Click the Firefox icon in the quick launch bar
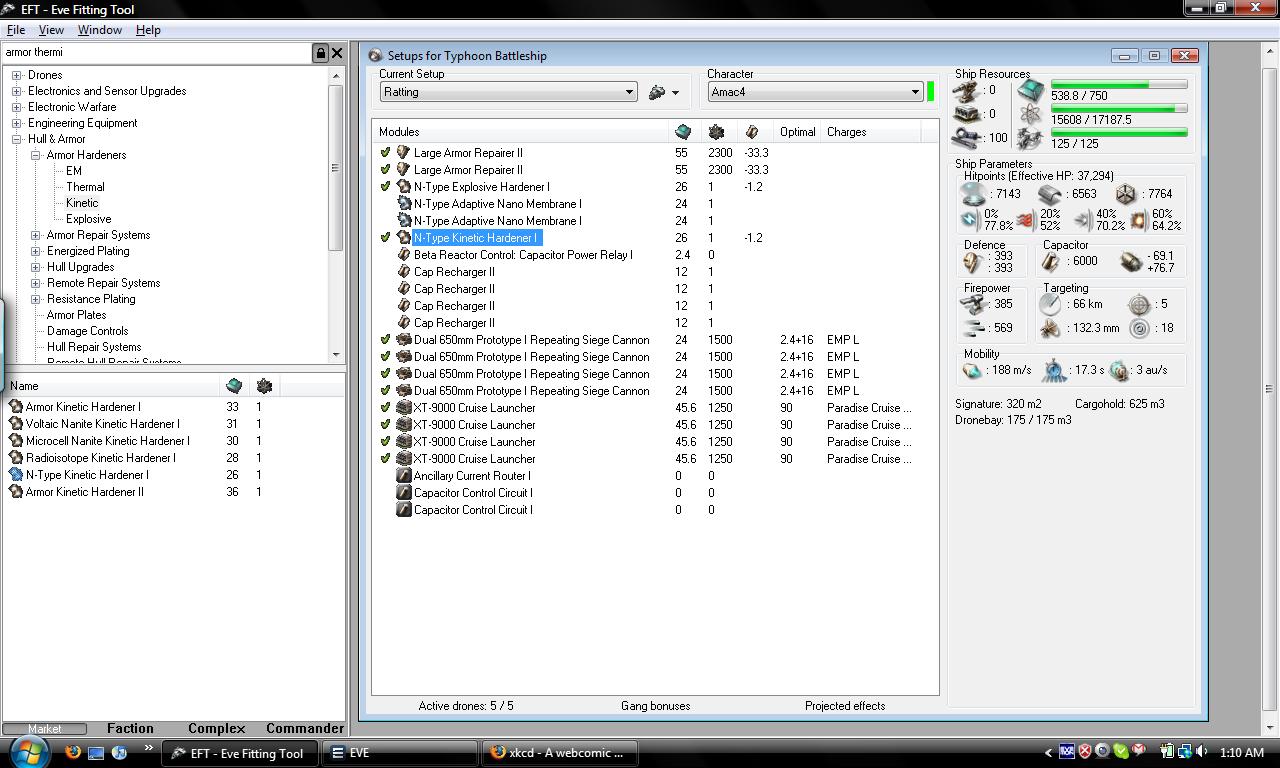Image resolution: width=1280 pixels, height=768 pixels. pos(73,752)
